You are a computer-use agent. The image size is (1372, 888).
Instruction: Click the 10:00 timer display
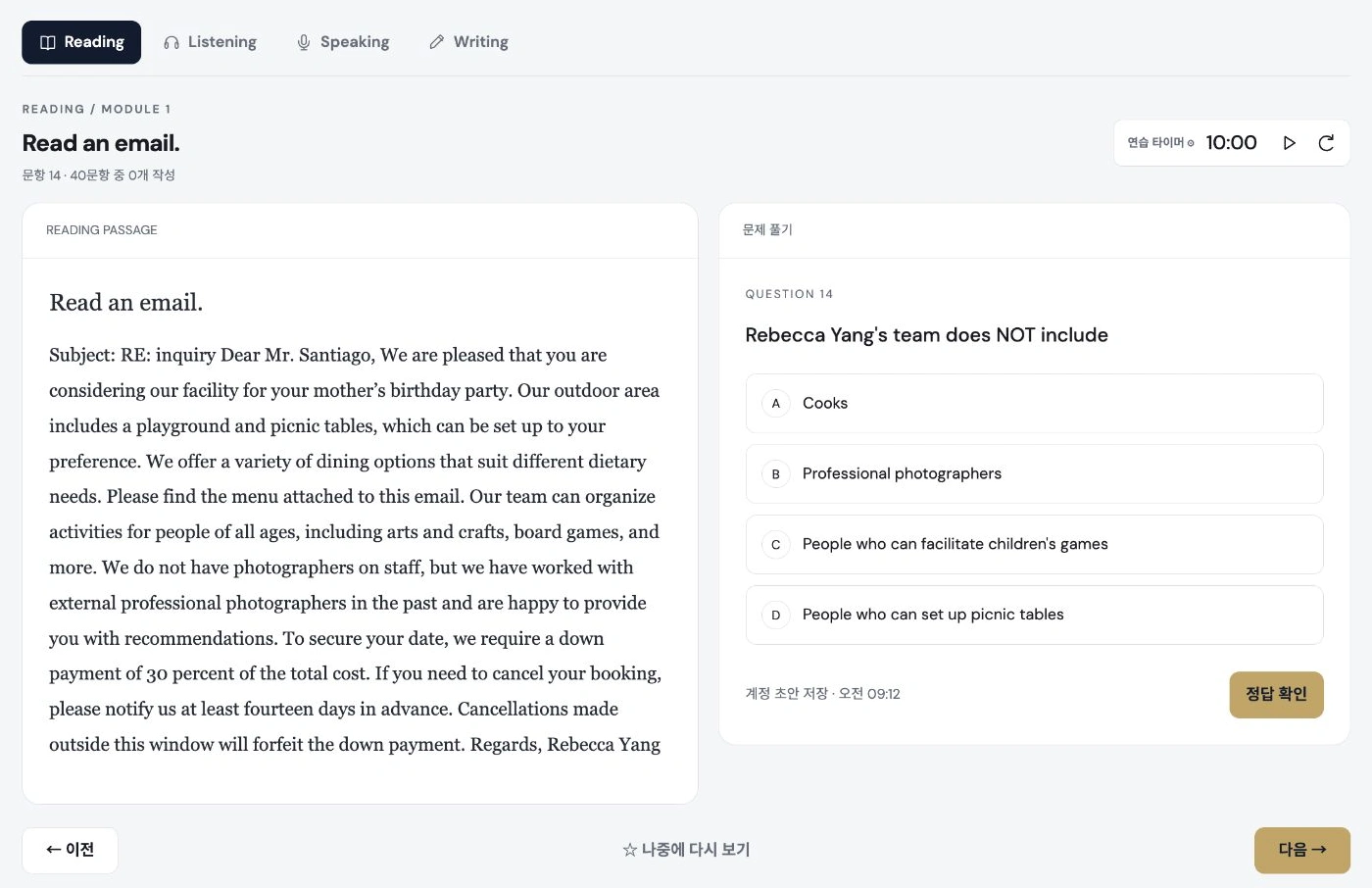click(1231, 143)
